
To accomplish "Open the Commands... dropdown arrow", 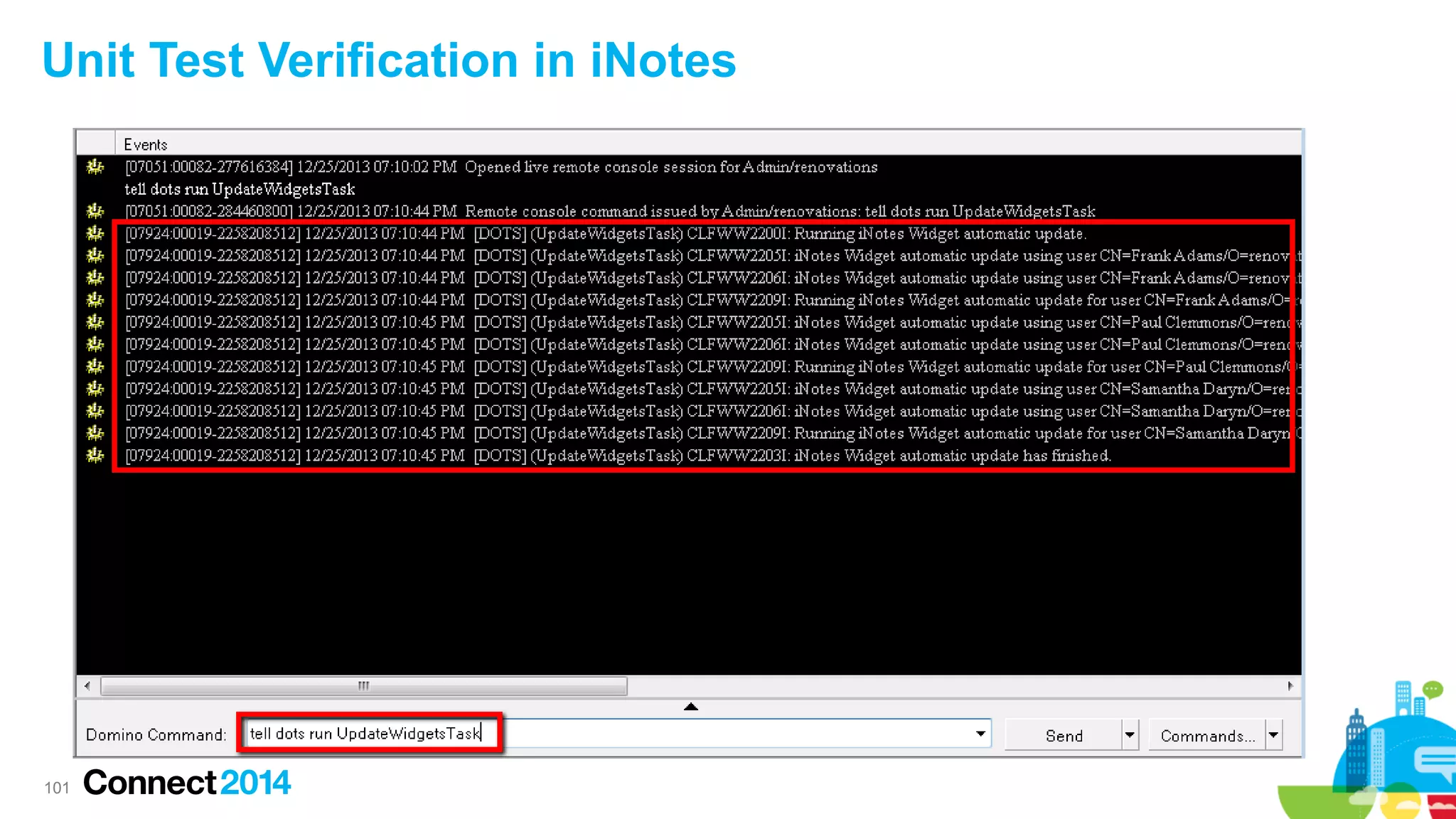I will (x=1273, y=735).
